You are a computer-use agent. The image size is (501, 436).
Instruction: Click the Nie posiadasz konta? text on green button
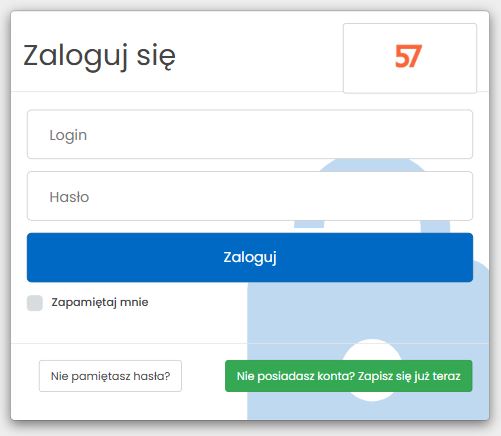[x=296, y=376]
